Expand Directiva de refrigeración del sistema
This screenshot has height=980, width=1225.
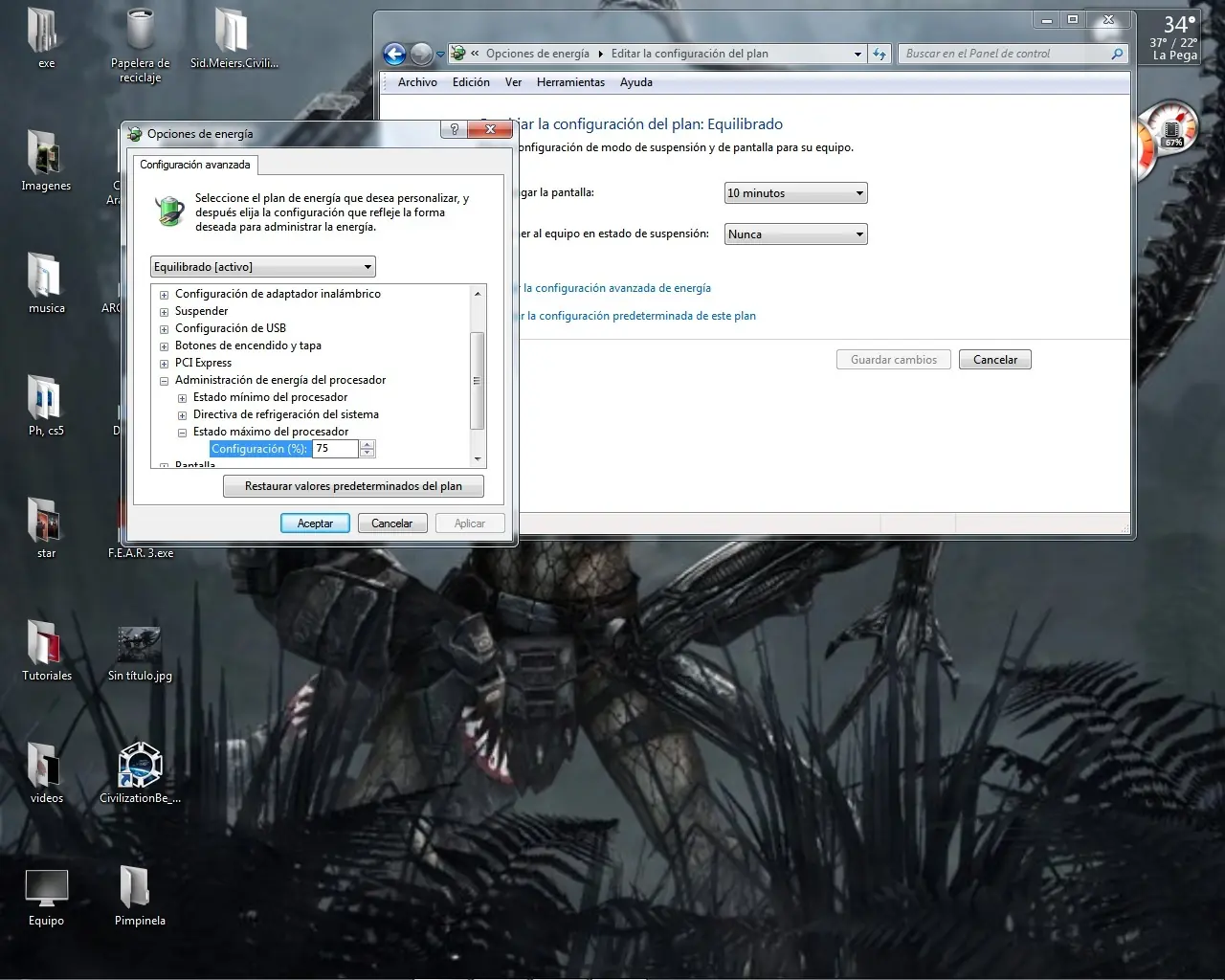(182, 415)
